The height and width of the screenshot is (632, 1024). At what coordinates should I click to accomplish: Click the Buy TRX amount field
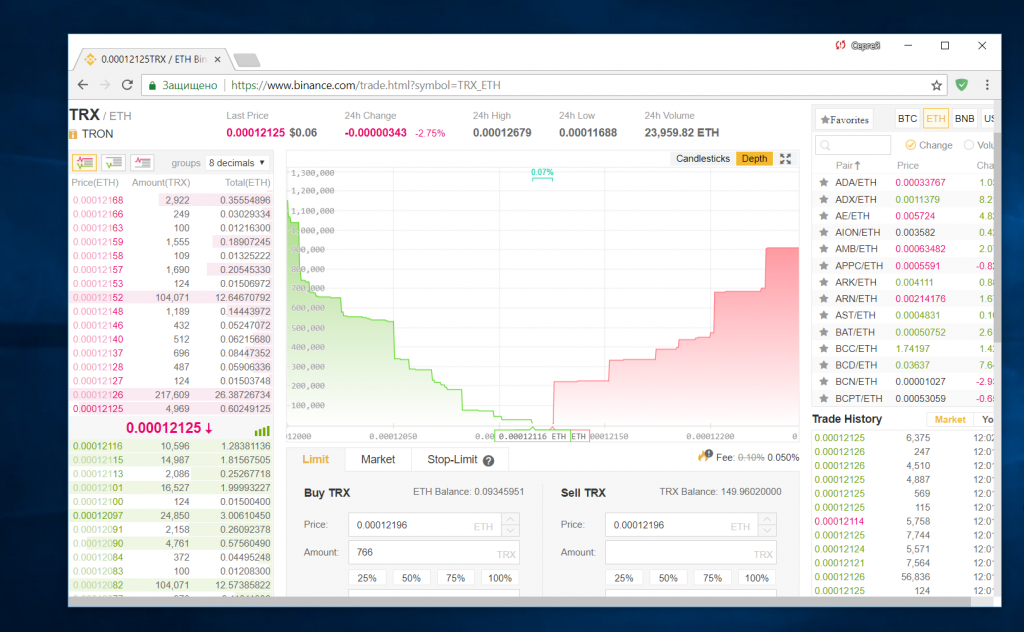(434, 552)
